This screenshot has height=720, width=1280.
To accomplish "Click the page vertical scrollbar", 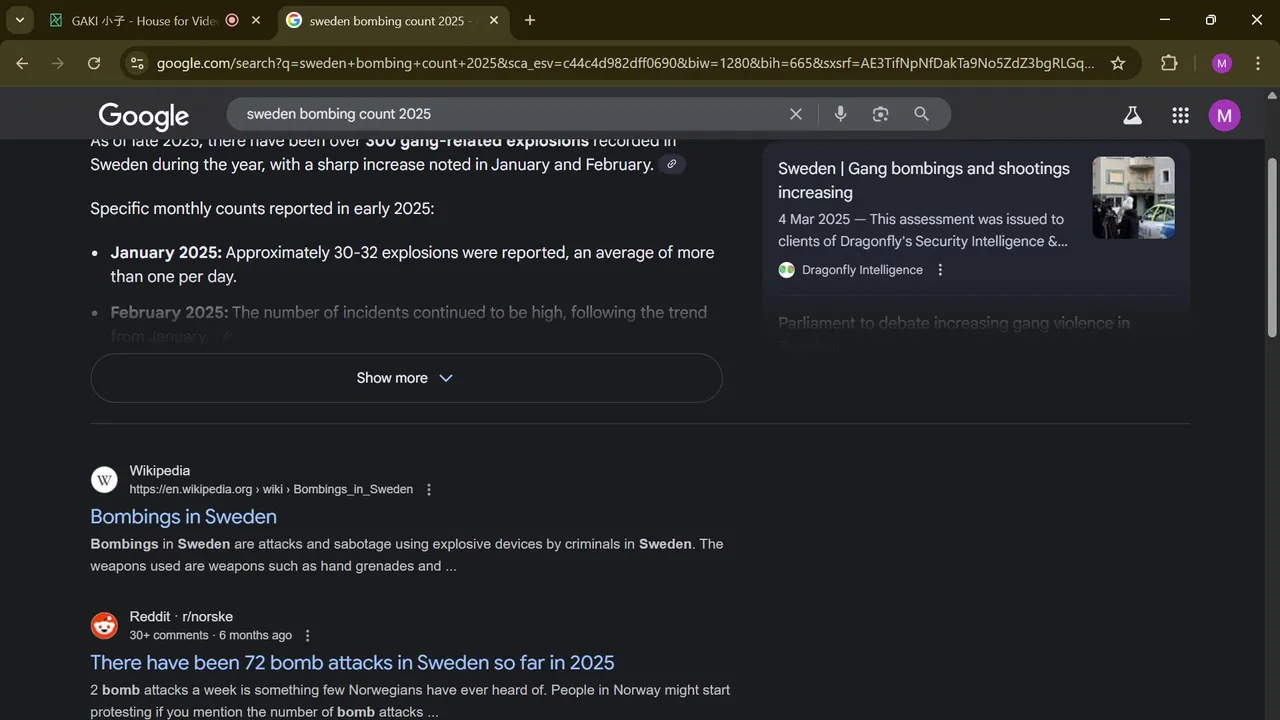I will [1272, 247].
